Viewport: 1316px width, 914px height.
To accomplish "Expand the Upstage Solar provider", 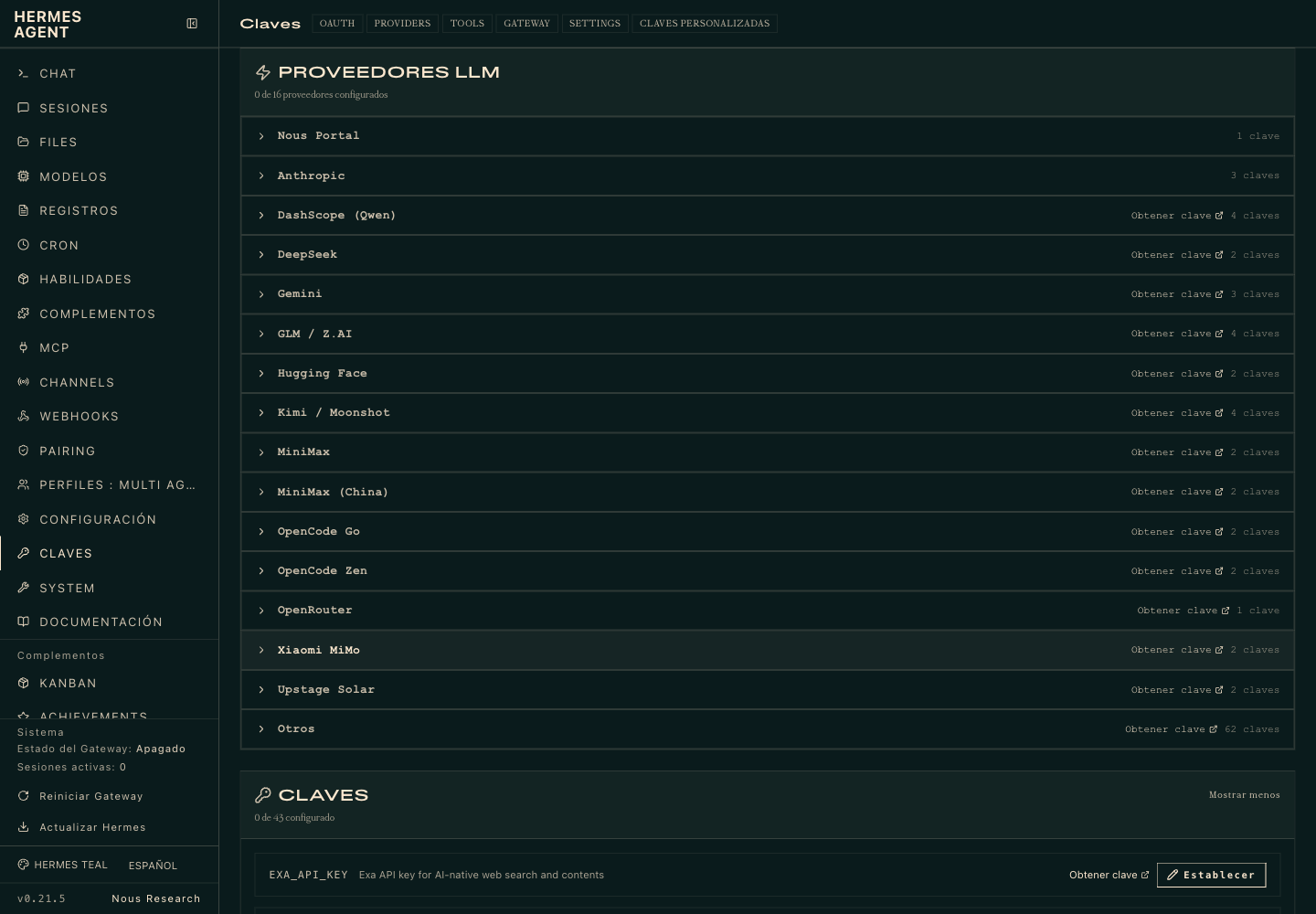I will (x=768, y=690).
